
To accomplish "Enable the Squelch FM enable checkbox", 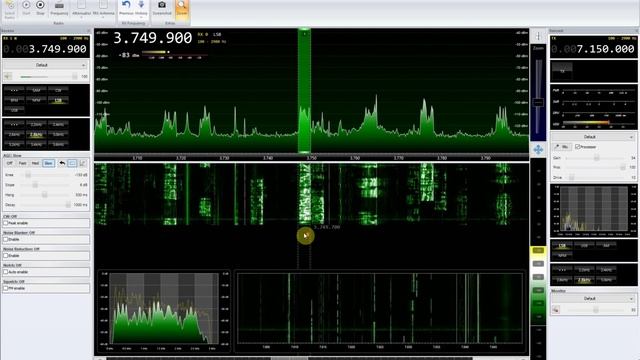I will pos(6,288).
